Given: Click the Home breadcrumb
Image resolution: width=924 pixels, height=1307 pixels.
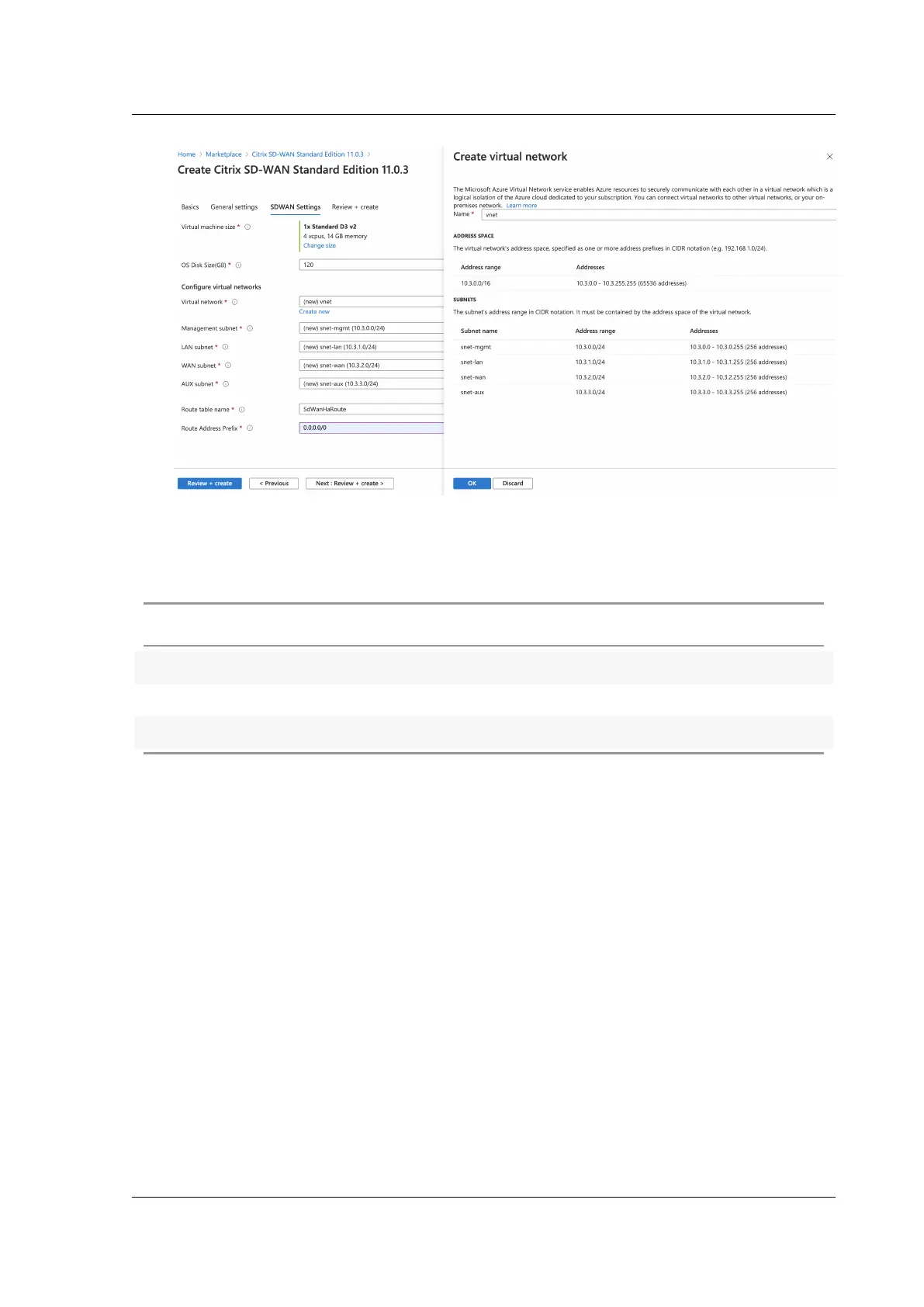Looking at the screenshot, I should pos(186,154).
